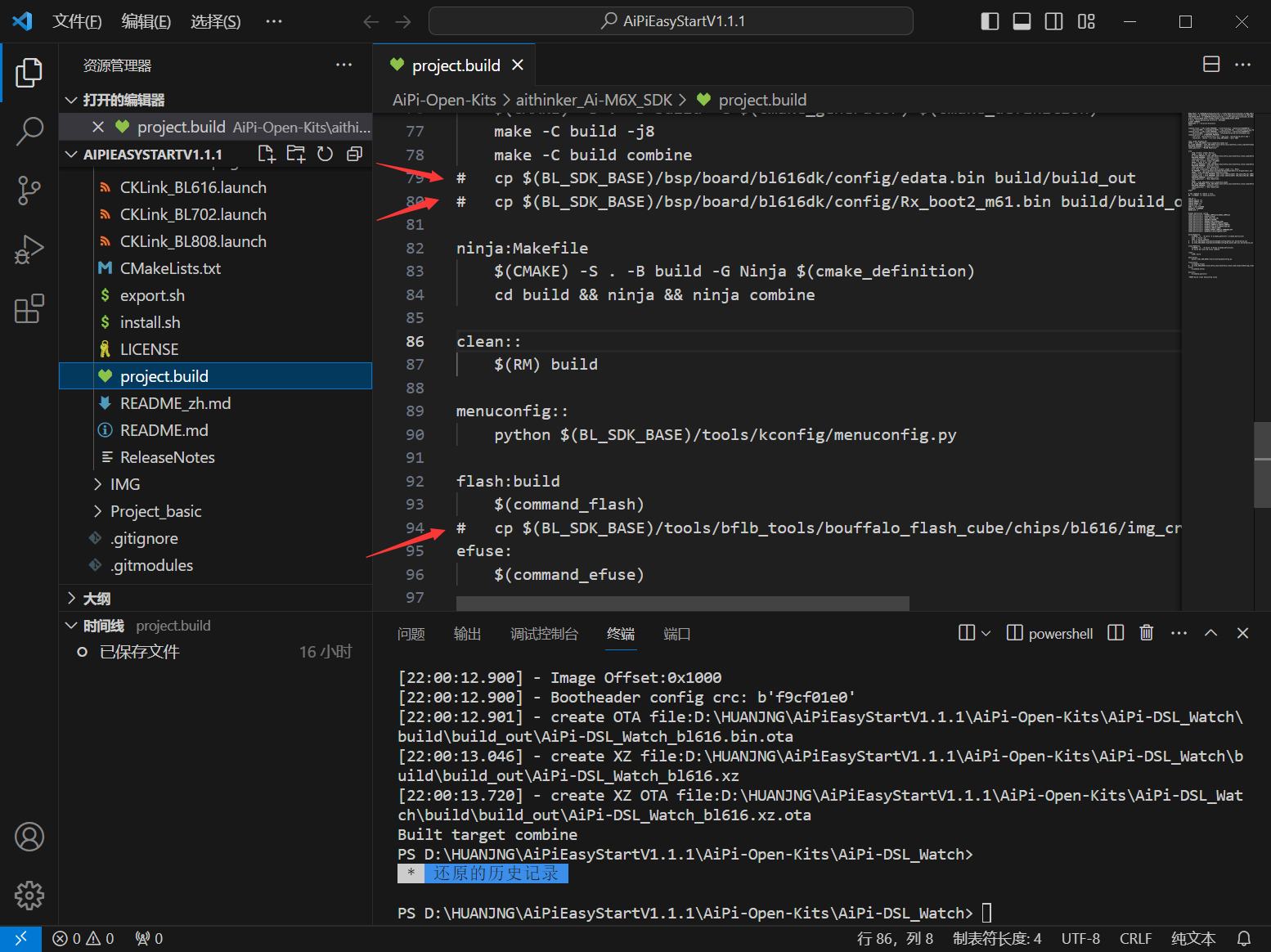1271x952 pixels.
Task: Maximize the panel size with chevron up
Action: click(1211, 633)
